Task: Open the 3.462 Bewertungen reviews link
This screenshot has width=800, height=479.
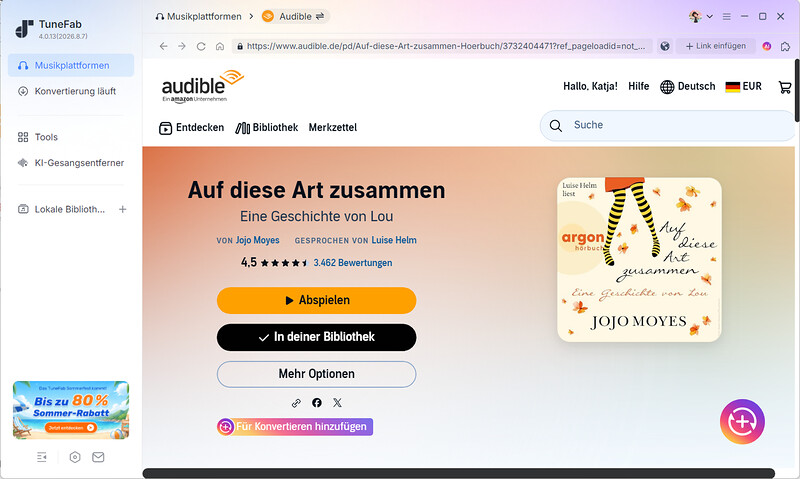Action: 353,263
